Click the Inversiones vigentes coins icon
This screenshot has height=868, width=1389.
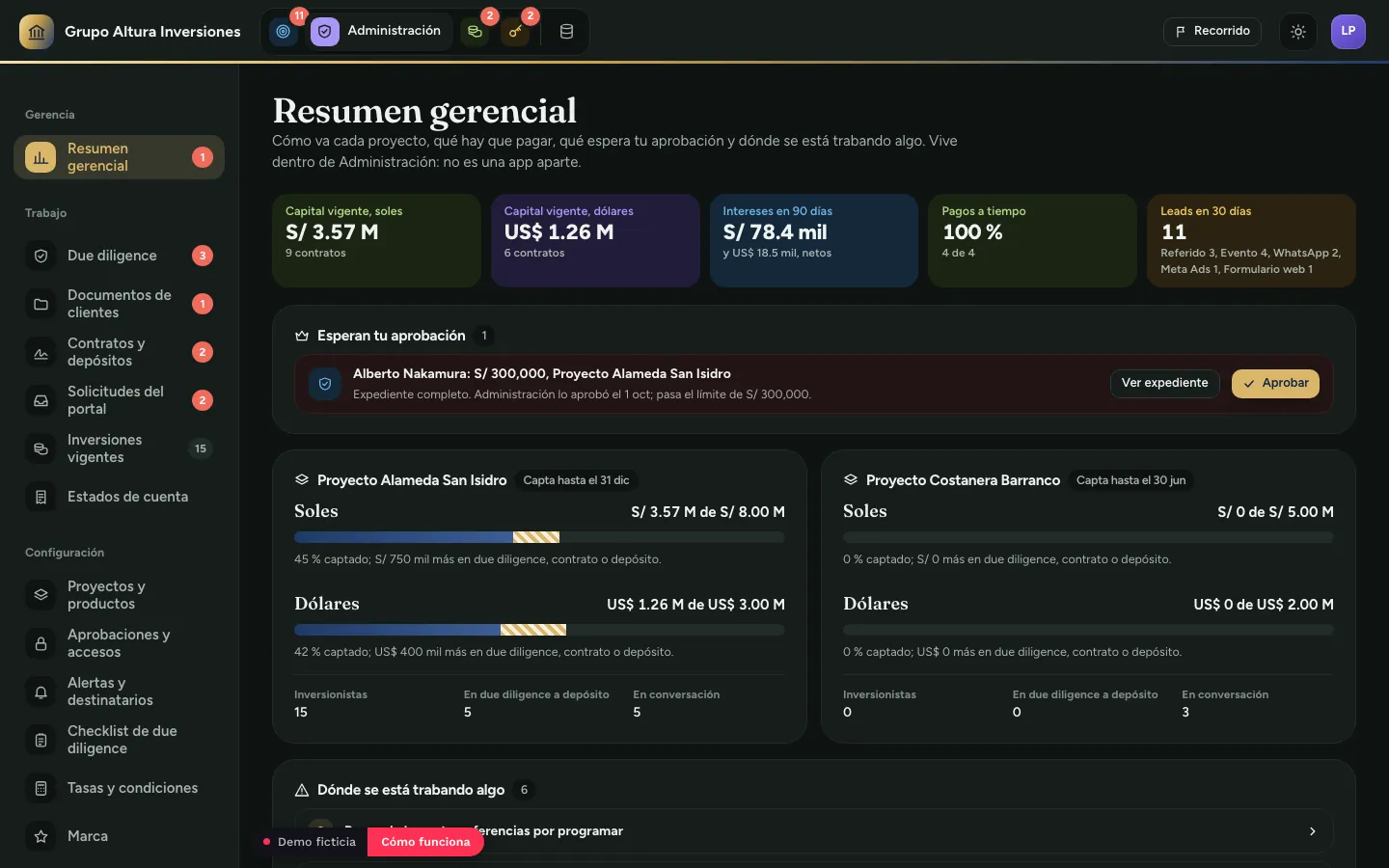pyautogui.click(x=41, y=448)
